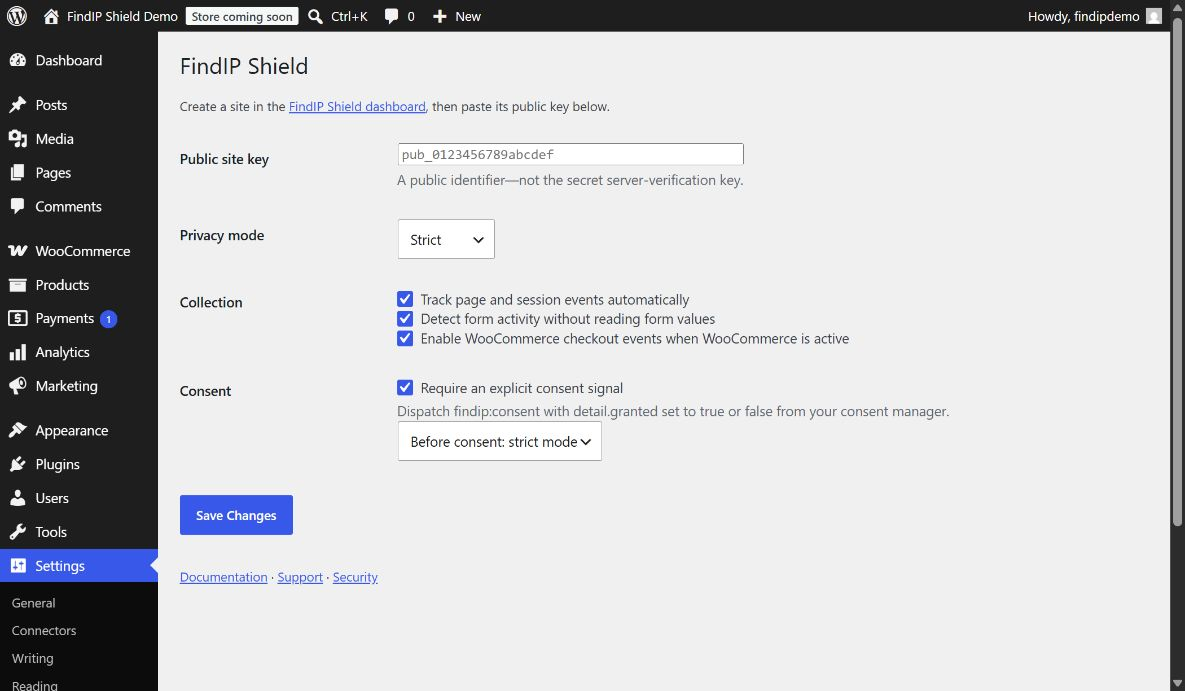Open the Posts menu item
The image size is (1185, 691).
(x=79, y=105)
